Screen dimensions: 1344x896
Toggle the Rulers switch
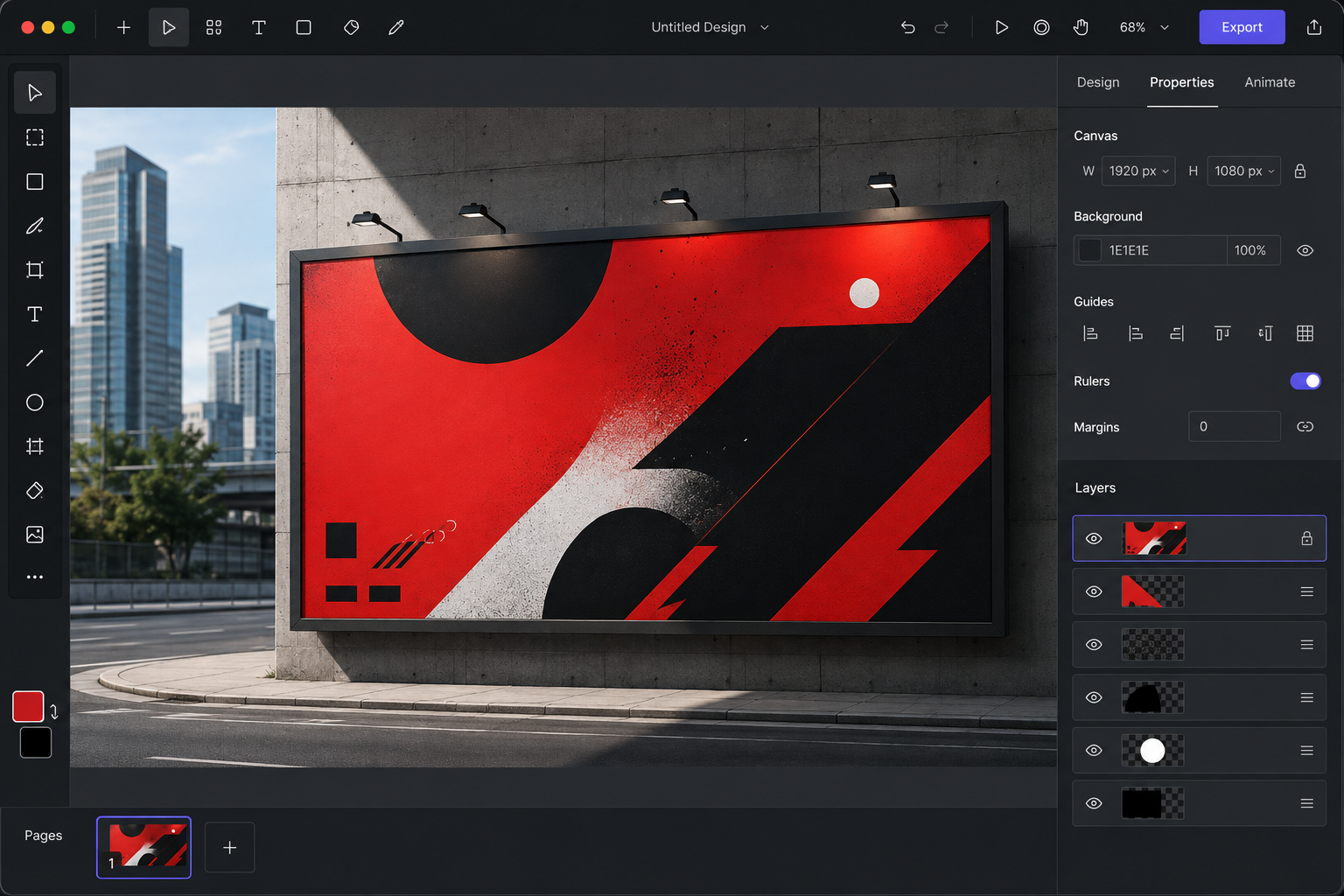1305,381
